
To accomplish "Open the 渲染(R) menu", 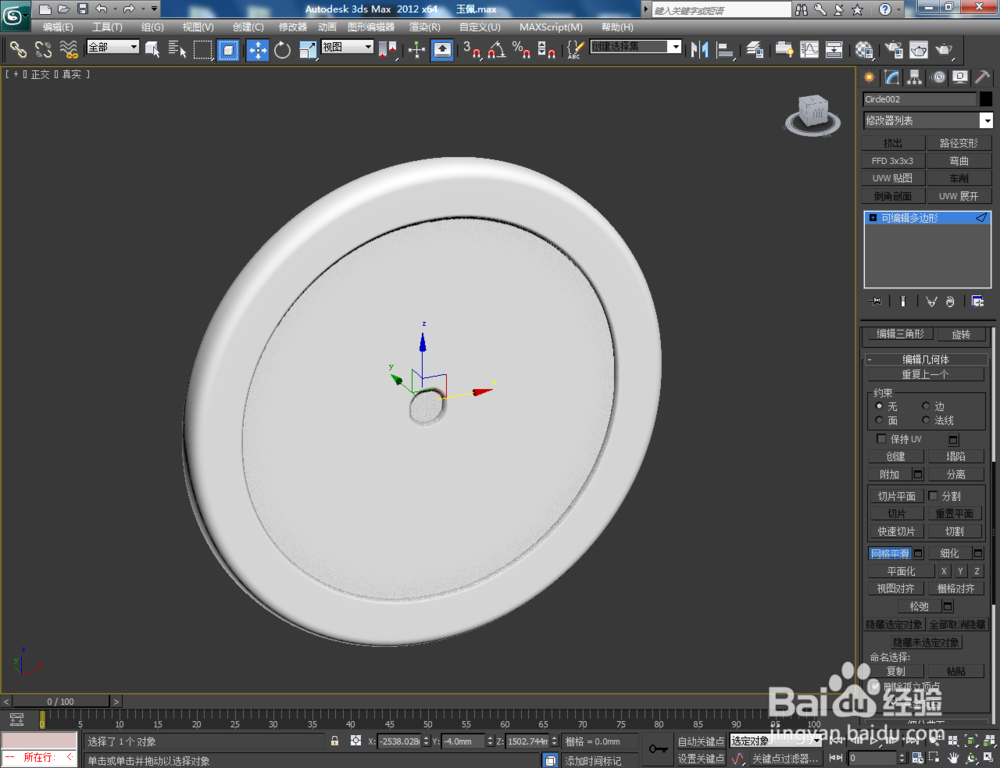I will click(425, 27).
